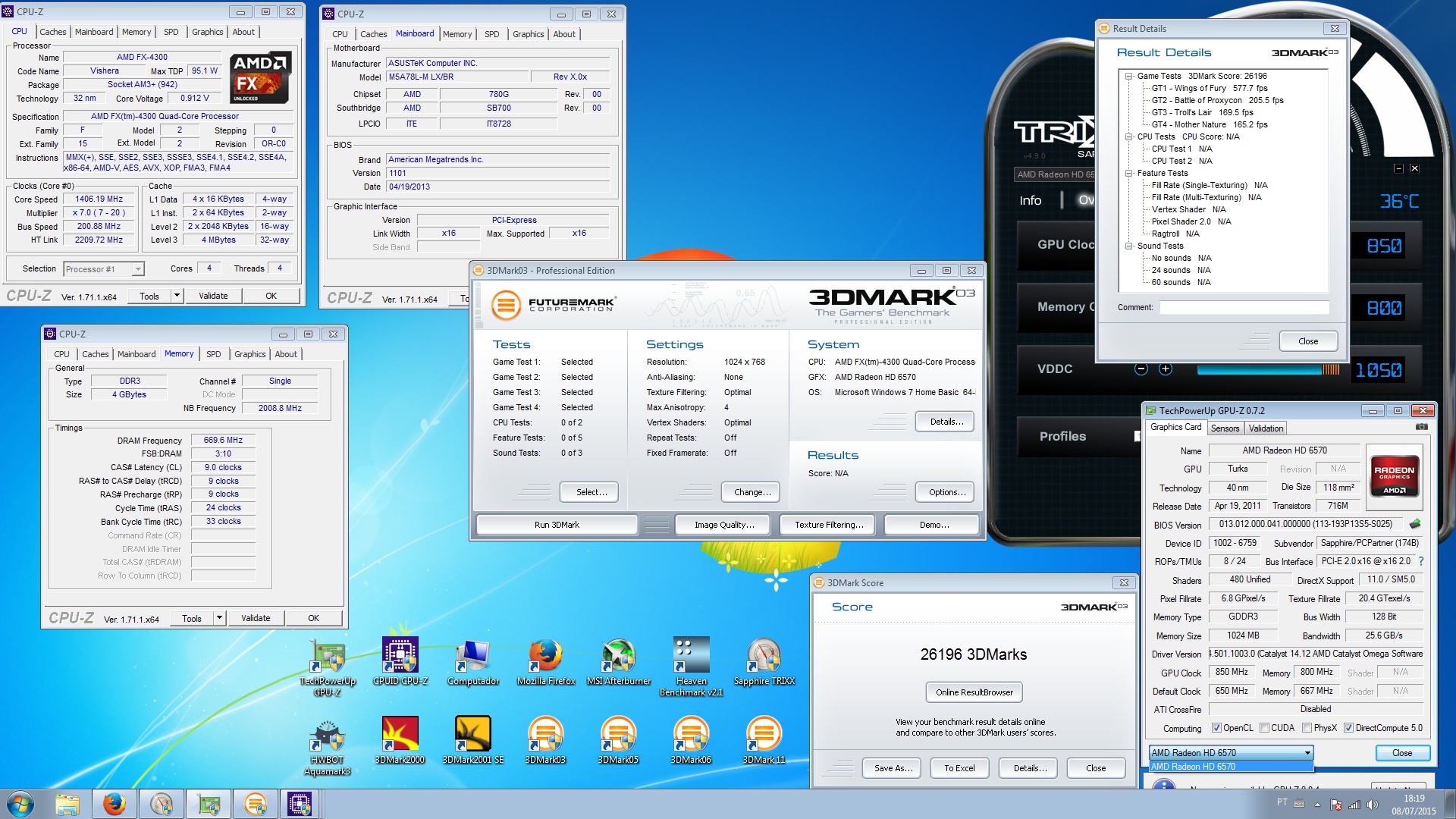
Task: Open Graphics tab in CPU-Z Memory window
Action: click(x=250, y=354)
